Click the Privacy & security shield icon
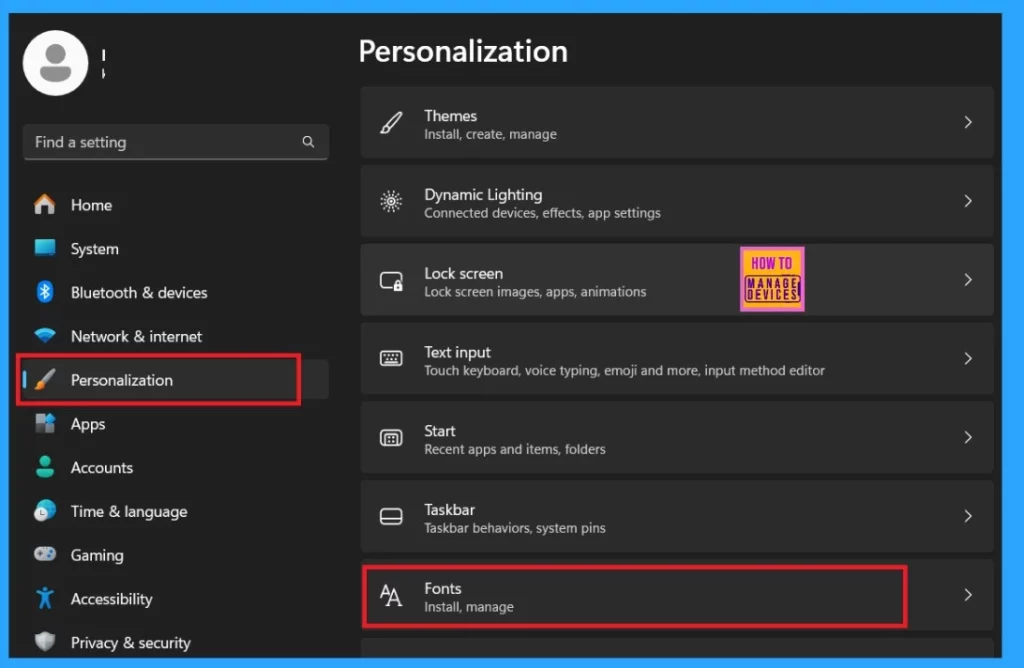This screenshot has height=668, width=1024. [44, 642]
